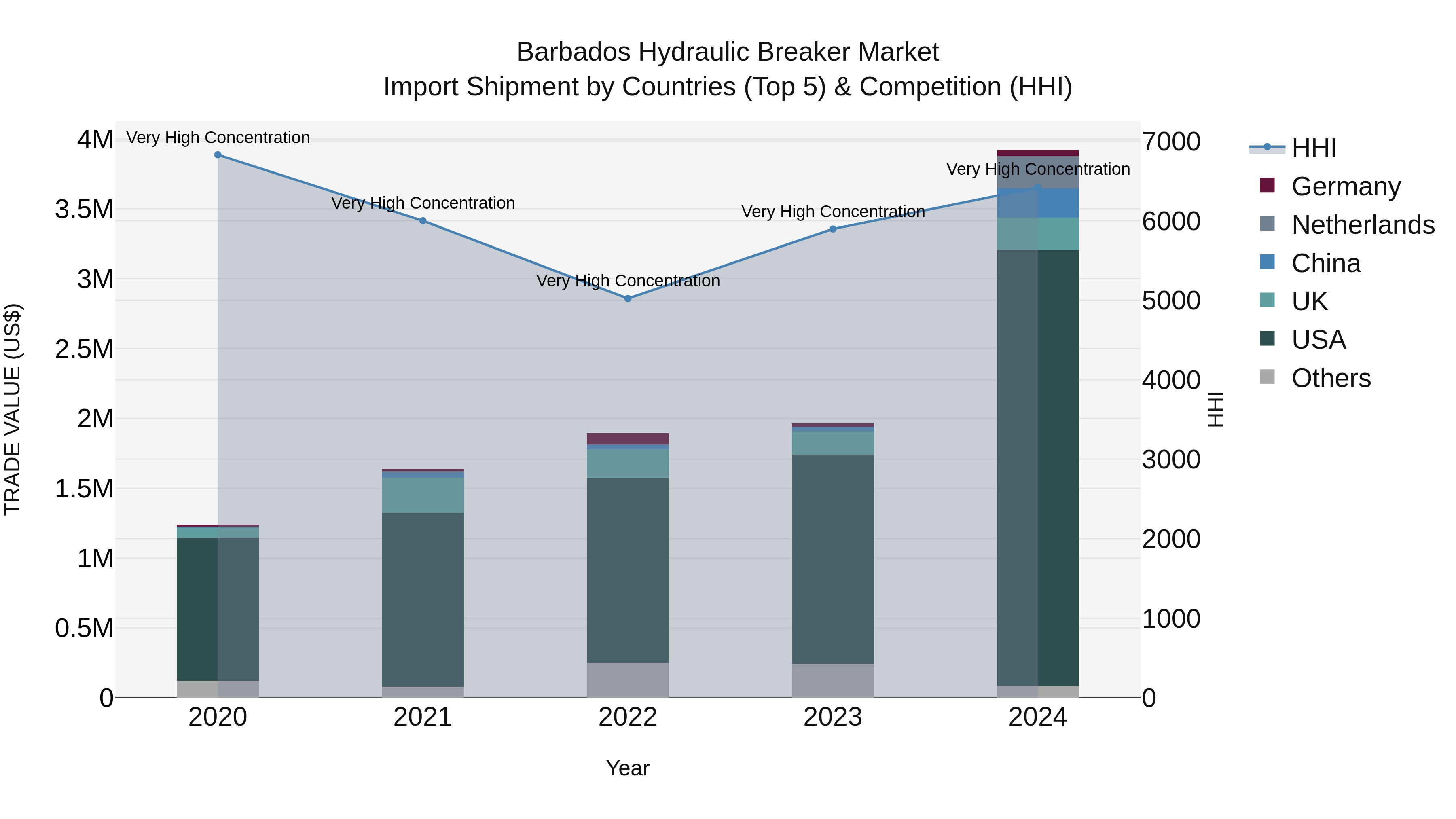Image resolution: width=1456 pixels, height=819 pixels.
Task: Click the 'Year' x-axis title
Action: tap(628, 769)
